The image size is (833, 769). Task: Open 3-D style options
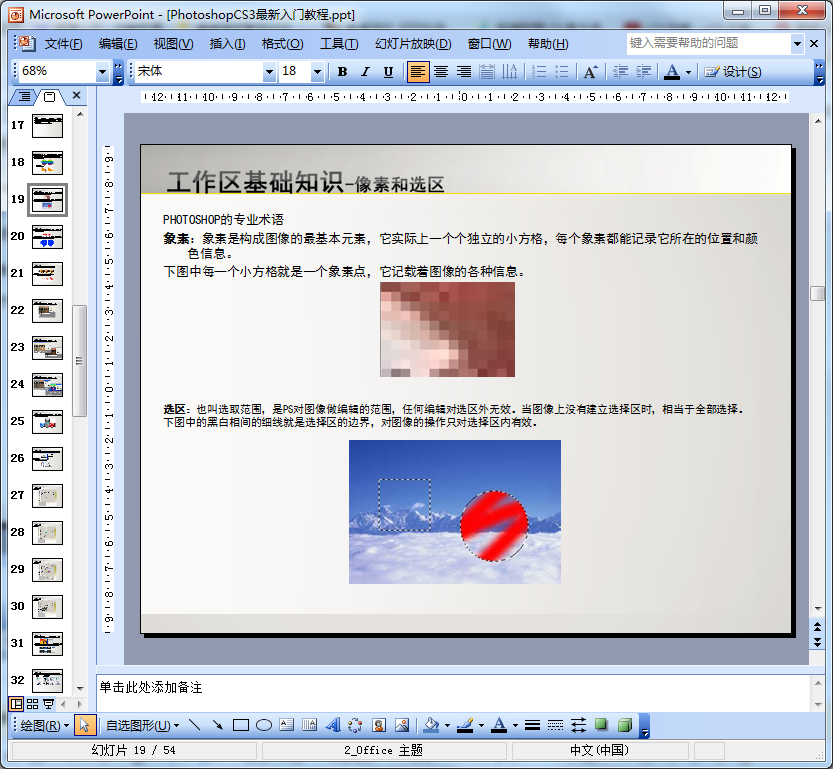pos(625,725)
